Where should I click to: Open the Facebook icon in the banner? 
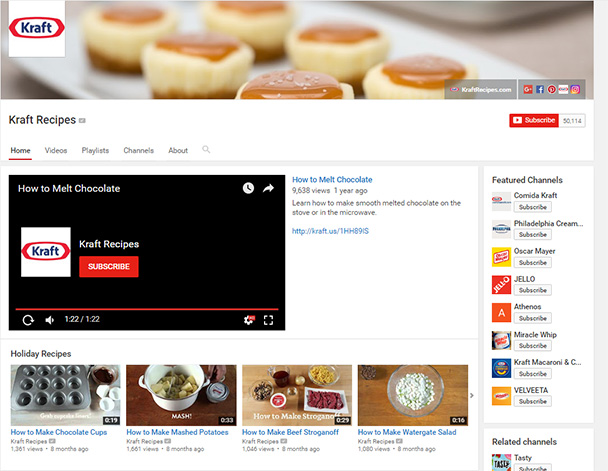click(x=540, y=90)
